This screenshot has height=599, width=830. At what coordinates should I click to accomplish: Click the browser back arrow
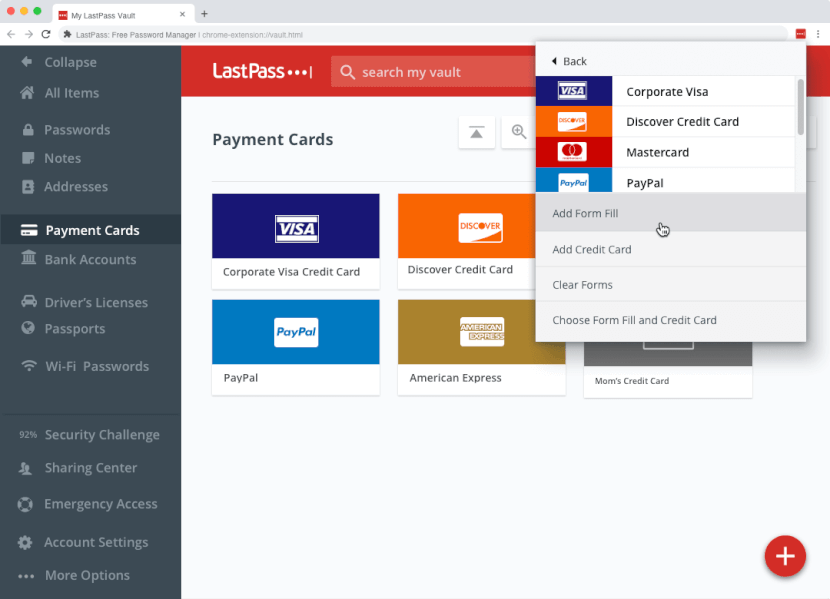[x=11, y=34]
